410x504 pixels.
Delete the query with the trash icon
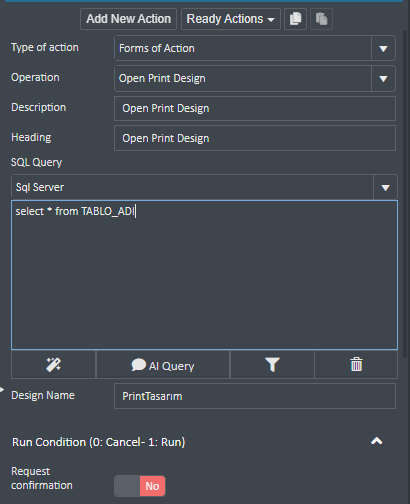tap(356, 365)
